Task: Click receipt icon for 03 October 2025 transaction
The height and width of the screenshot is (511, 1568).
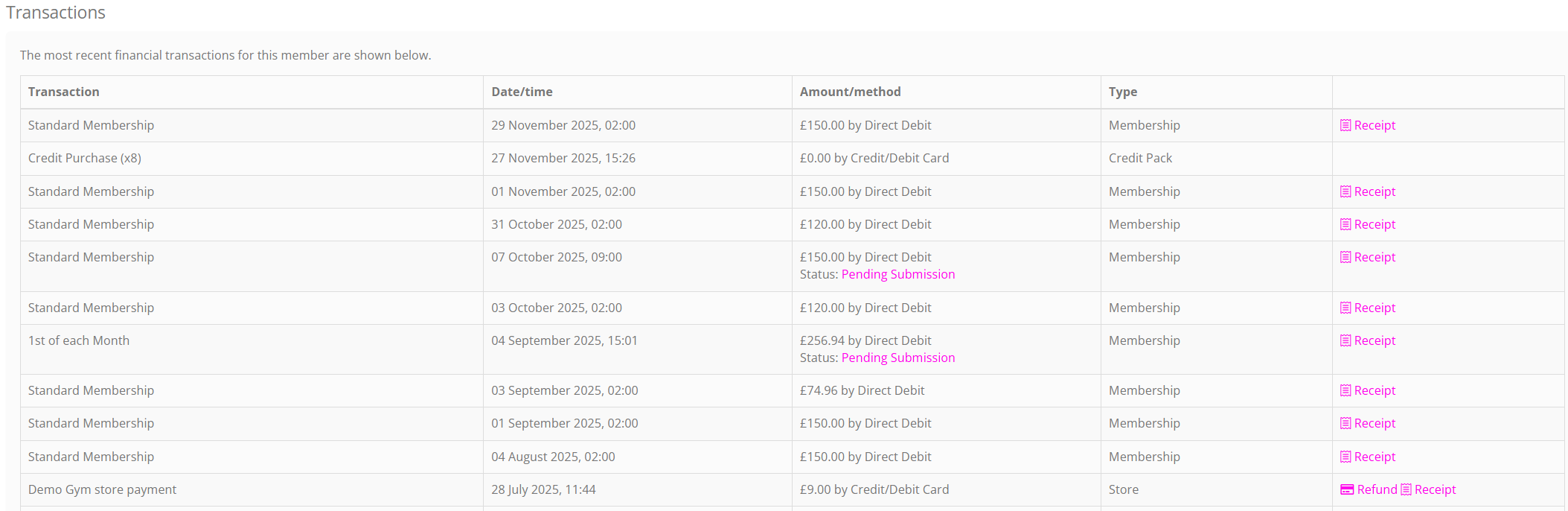Action: pyautogui.click(x=1345, y=308)
